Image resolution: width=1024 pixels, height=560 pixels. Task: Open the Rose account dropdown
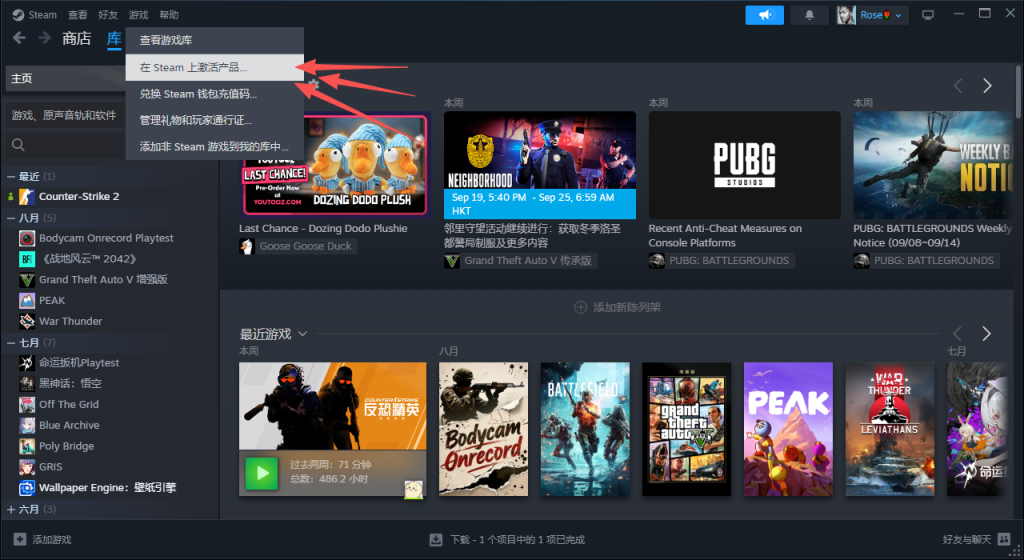click(871, 15)
